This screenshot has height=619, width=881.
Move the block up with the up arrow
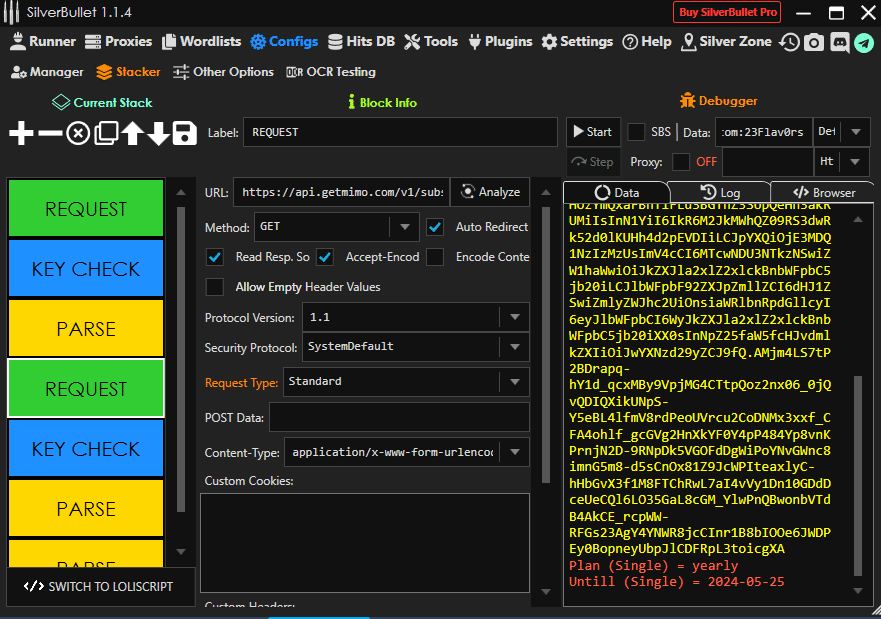pyautogui.click(x=132, y=134)
